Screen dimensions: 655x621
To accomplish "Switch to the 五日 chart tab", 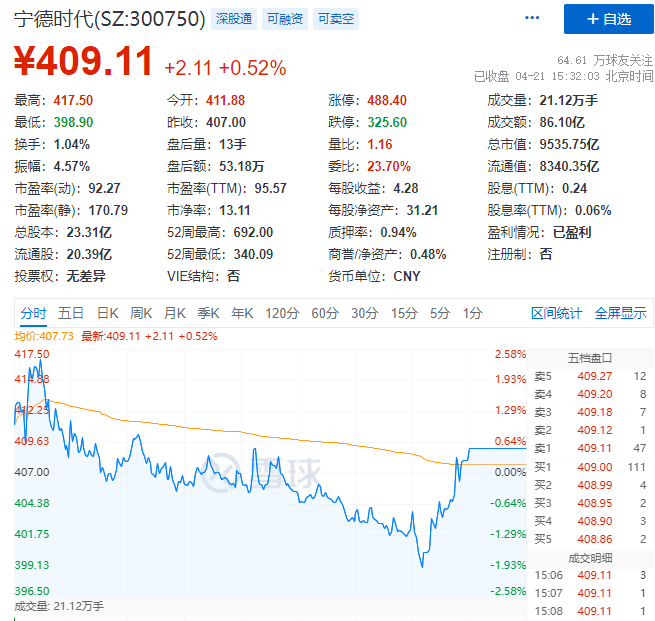I will click(x=71, y=313).
